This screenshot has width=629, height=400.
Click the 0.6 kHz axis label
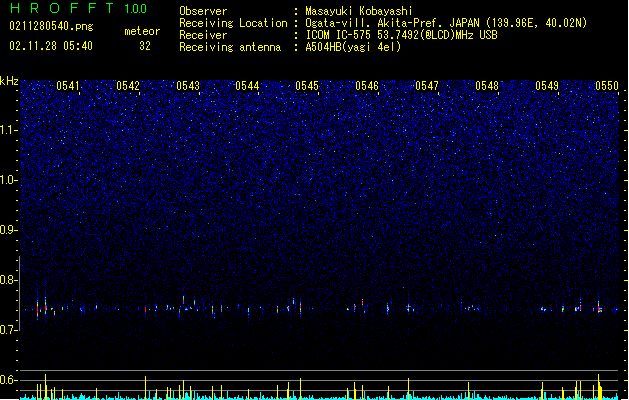coord(8,380)
